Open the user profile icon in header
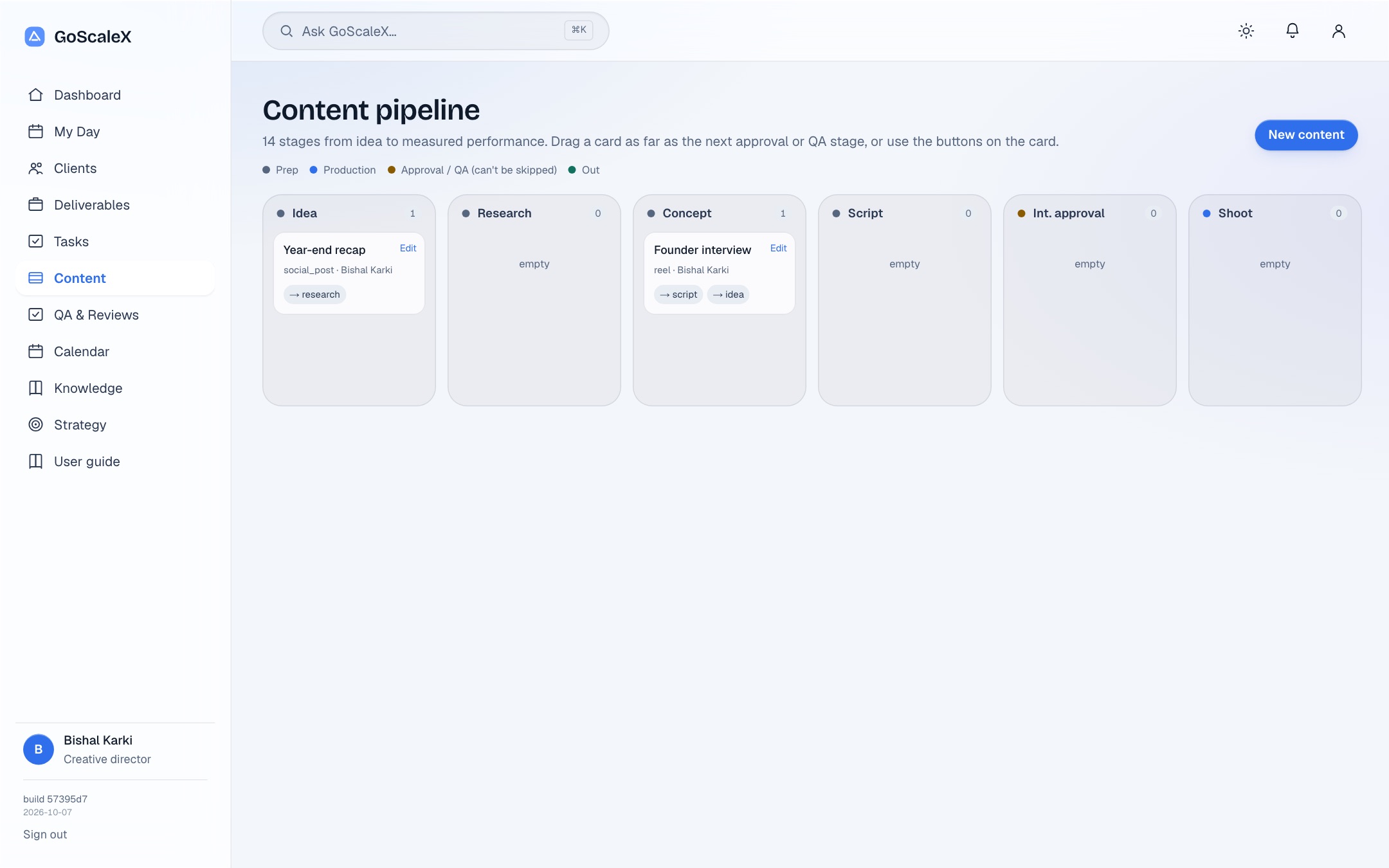This screenshot has height=868, width=1389. [1339, 31]
